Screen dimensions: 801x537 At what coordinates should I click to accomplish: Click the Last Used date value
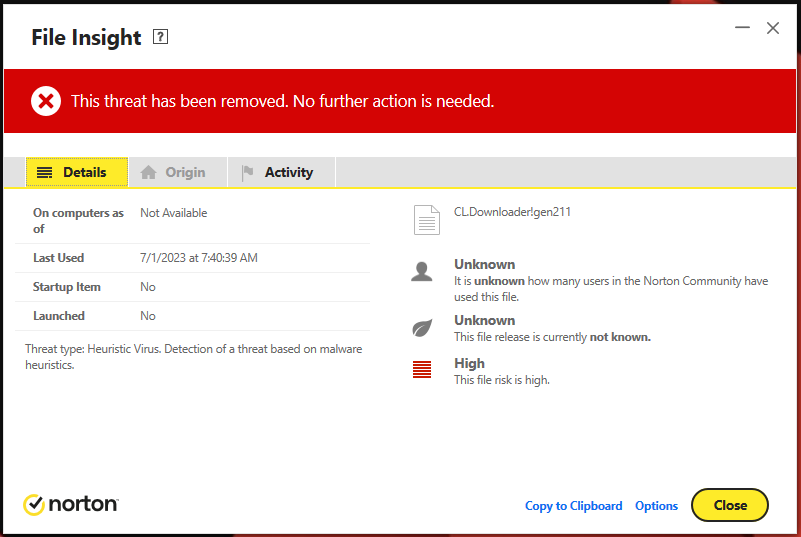[199, 258]
